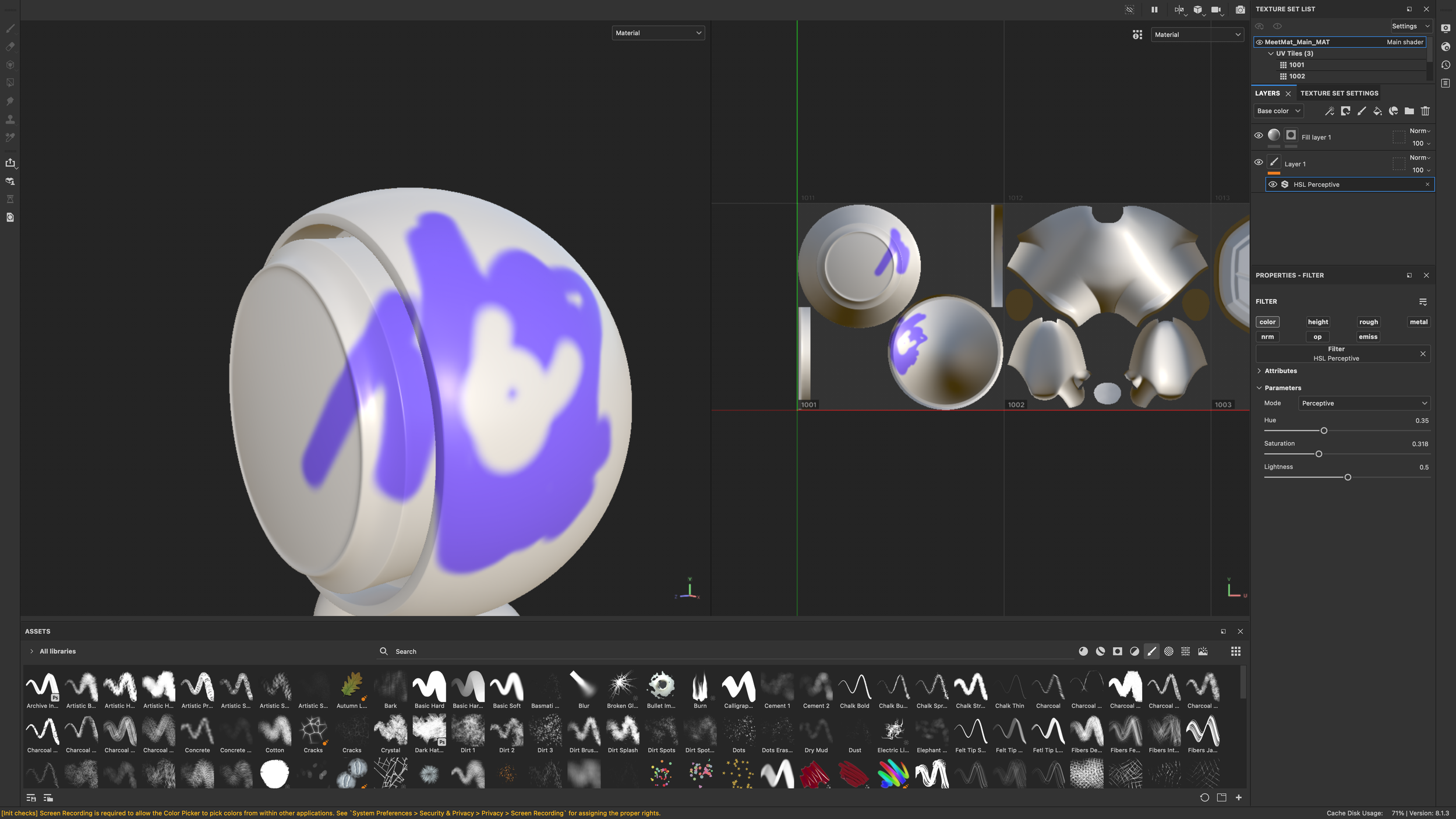Viewport: 1456px width, 819px height.
Task: Delete layer using the trash icon
Action: (x=1425, y=111)
